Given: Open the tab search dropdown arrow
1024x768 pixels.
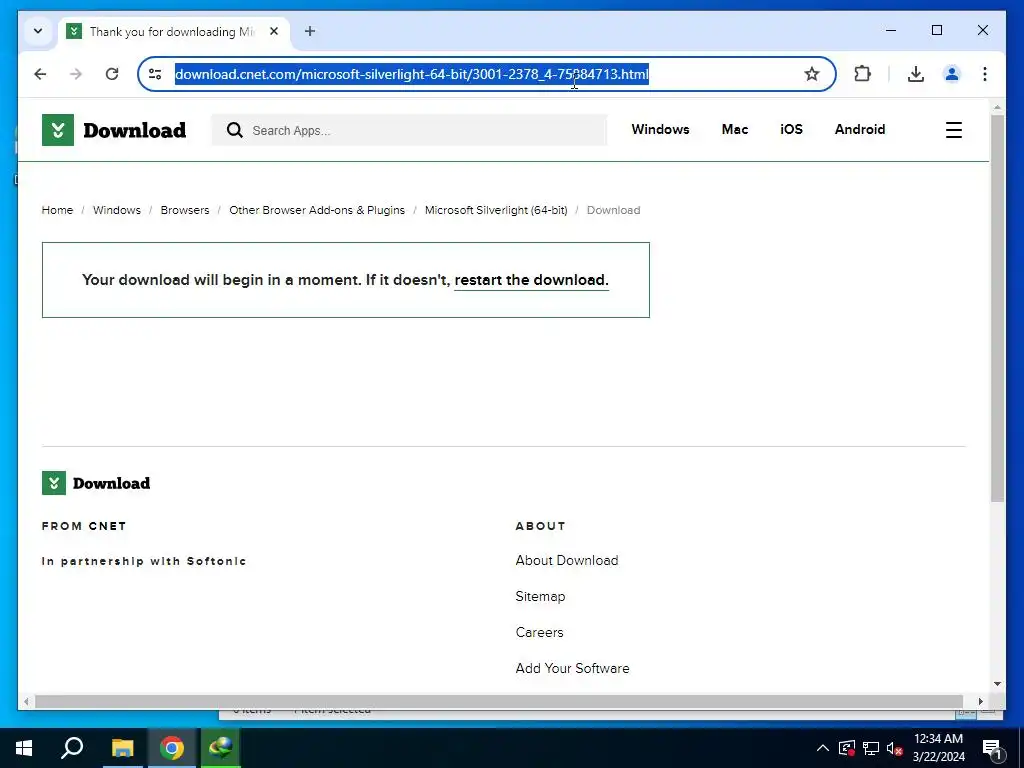Looking at the screenshot, I should 38,31.
